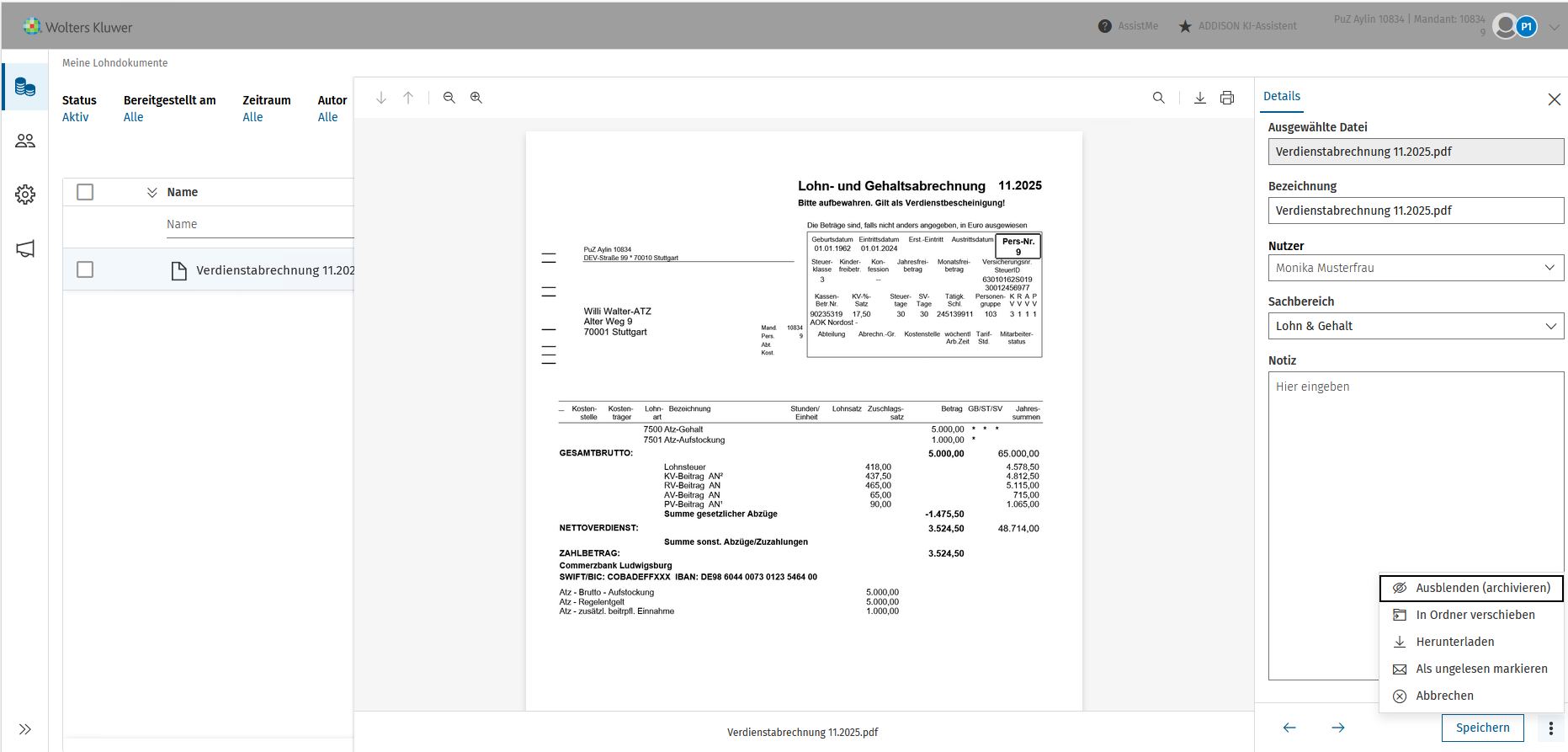The width and height of the screenshot is (1568, 752).
Task: Expand the account dropdown chevron
Action: coord(1555,27)
